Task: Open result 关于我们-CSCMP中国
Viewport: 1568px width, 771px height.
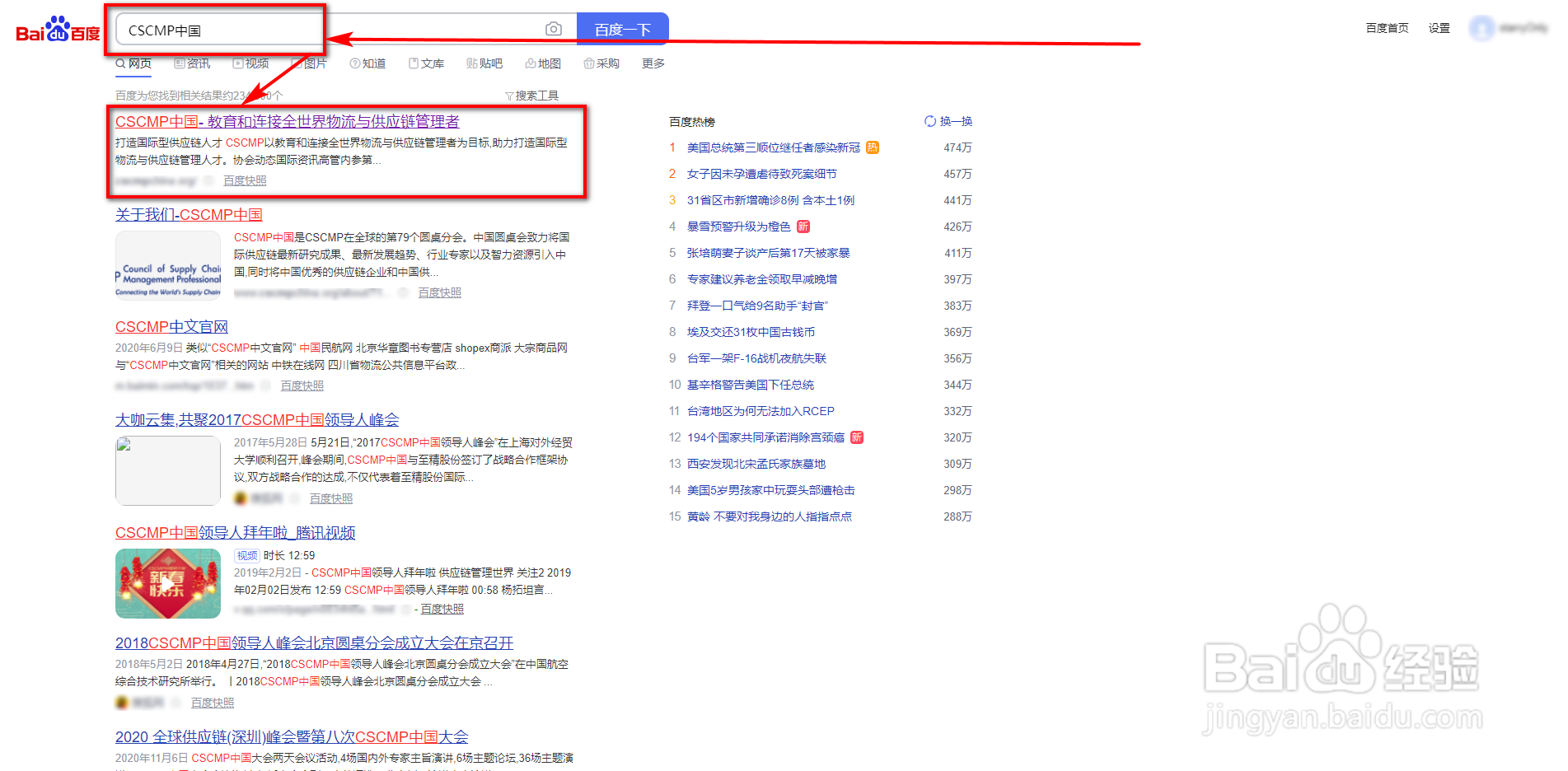Action: 189,215
